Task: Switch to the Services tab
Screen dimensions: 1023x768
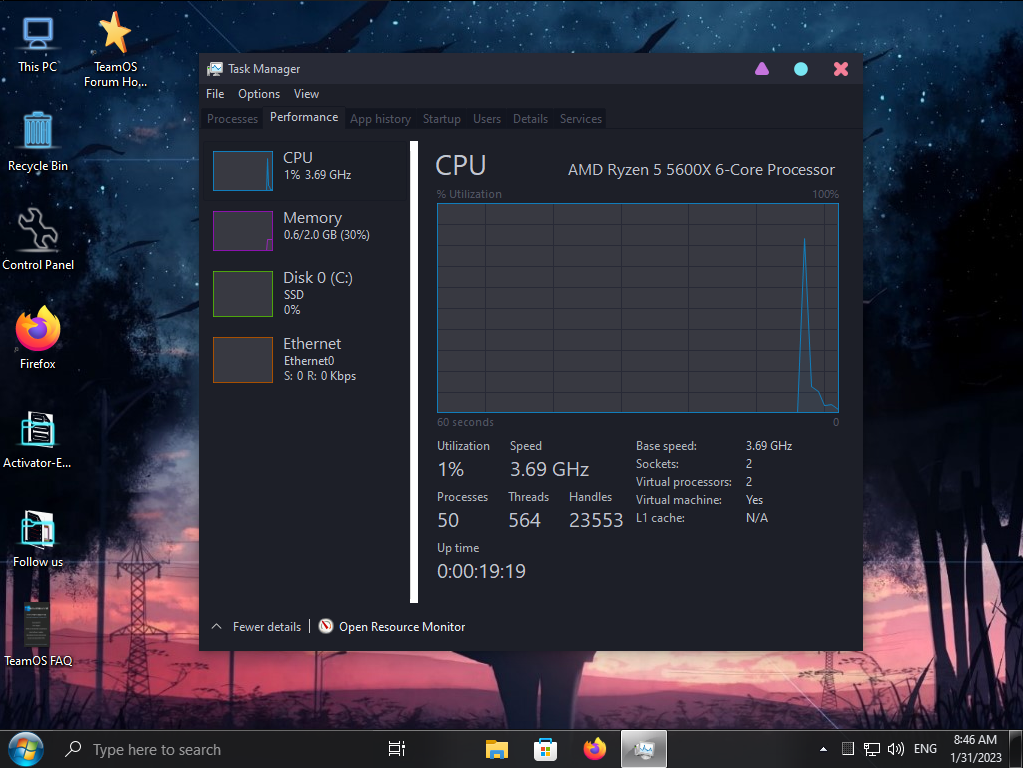Action: (x=581, y=119)
